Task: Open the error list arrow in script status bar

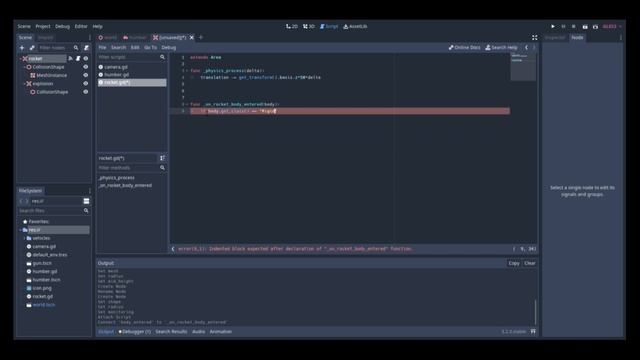Action: pos(173,249)
